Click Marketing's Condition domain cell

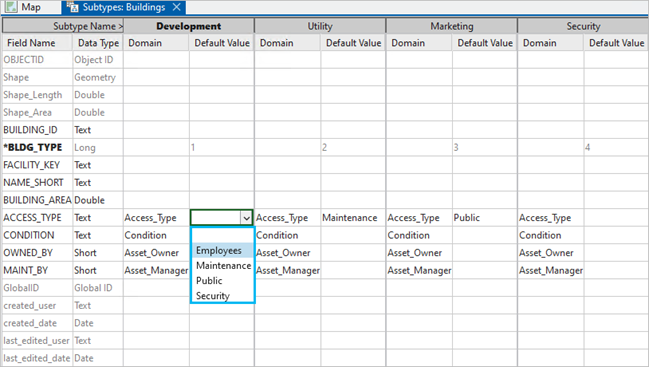tap(419, 235)
